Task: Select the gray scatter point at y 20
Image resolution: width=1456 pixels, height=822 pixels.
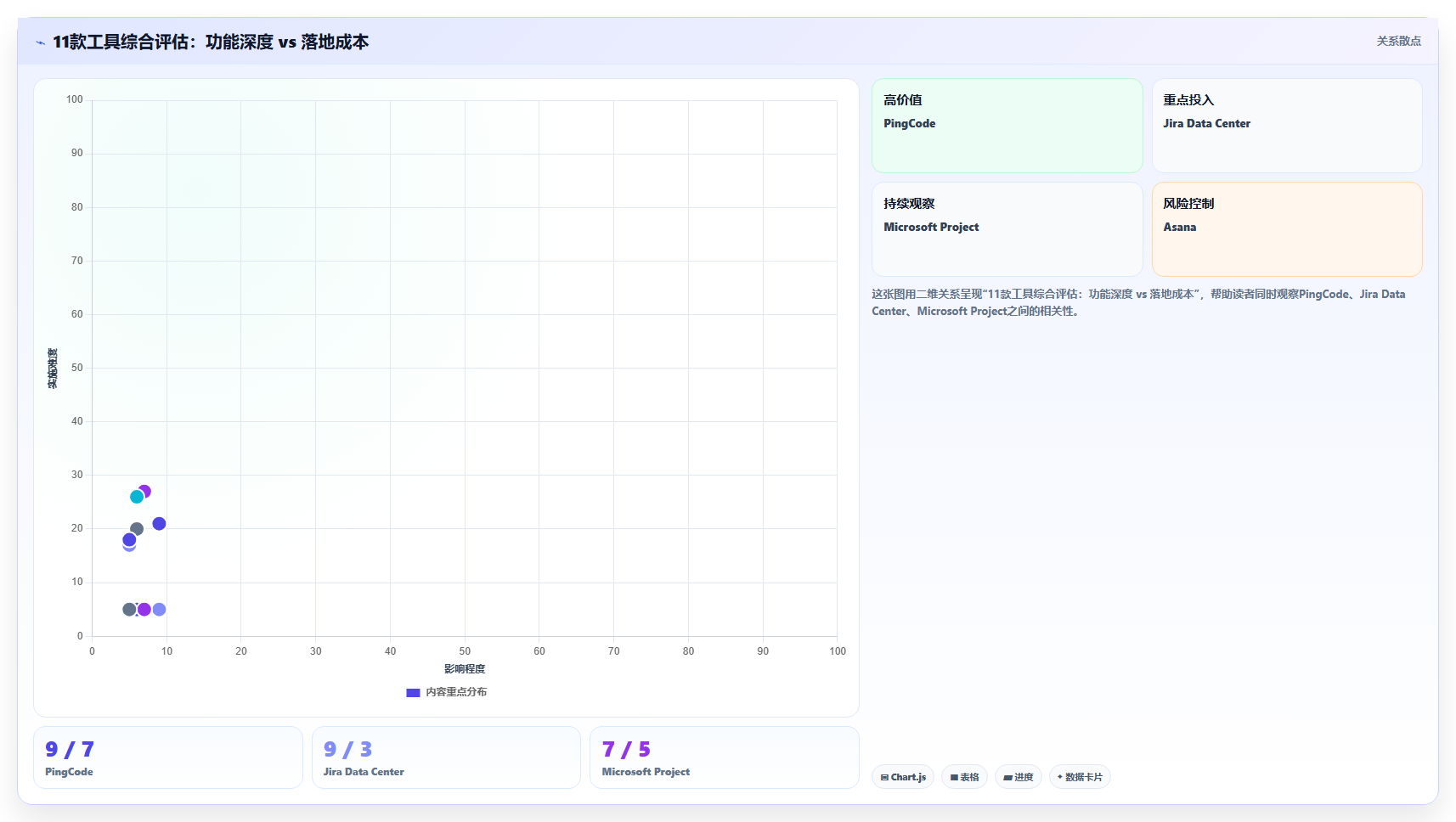Action: pyautogui.click(x=137, y=529)
